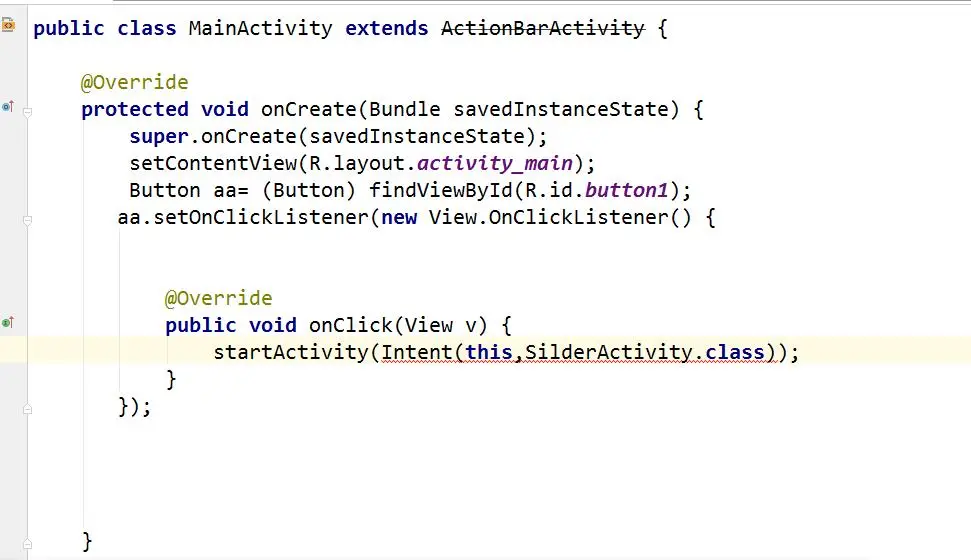This screenshot has height=560, width=971.
Task: Click the italic button1 id reference
Action: (x=627, y=191)
